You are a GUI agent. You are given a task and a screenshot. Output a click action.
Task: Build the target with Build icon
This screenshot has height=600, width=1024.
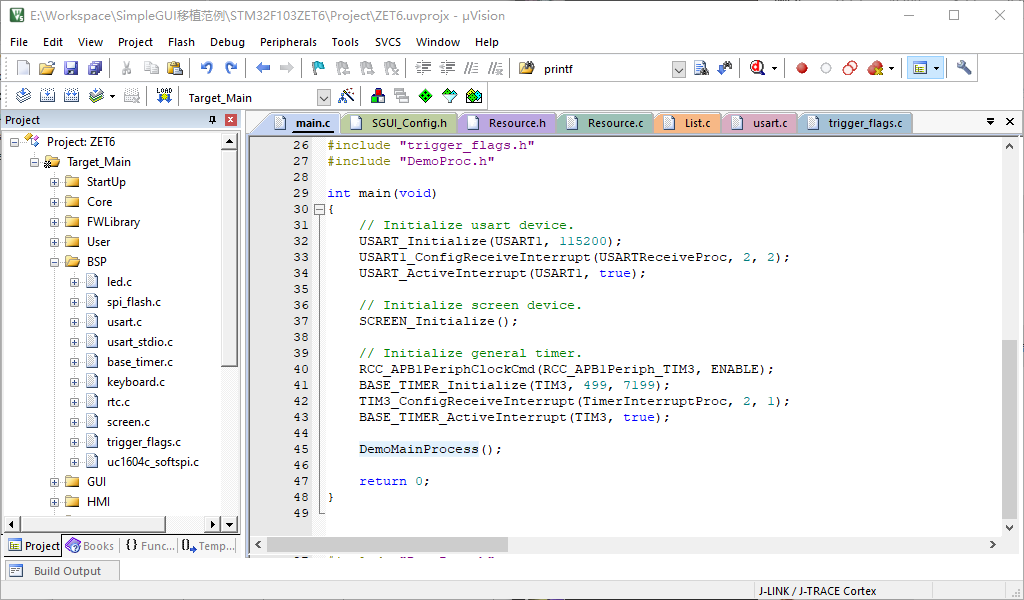[47, 97]
